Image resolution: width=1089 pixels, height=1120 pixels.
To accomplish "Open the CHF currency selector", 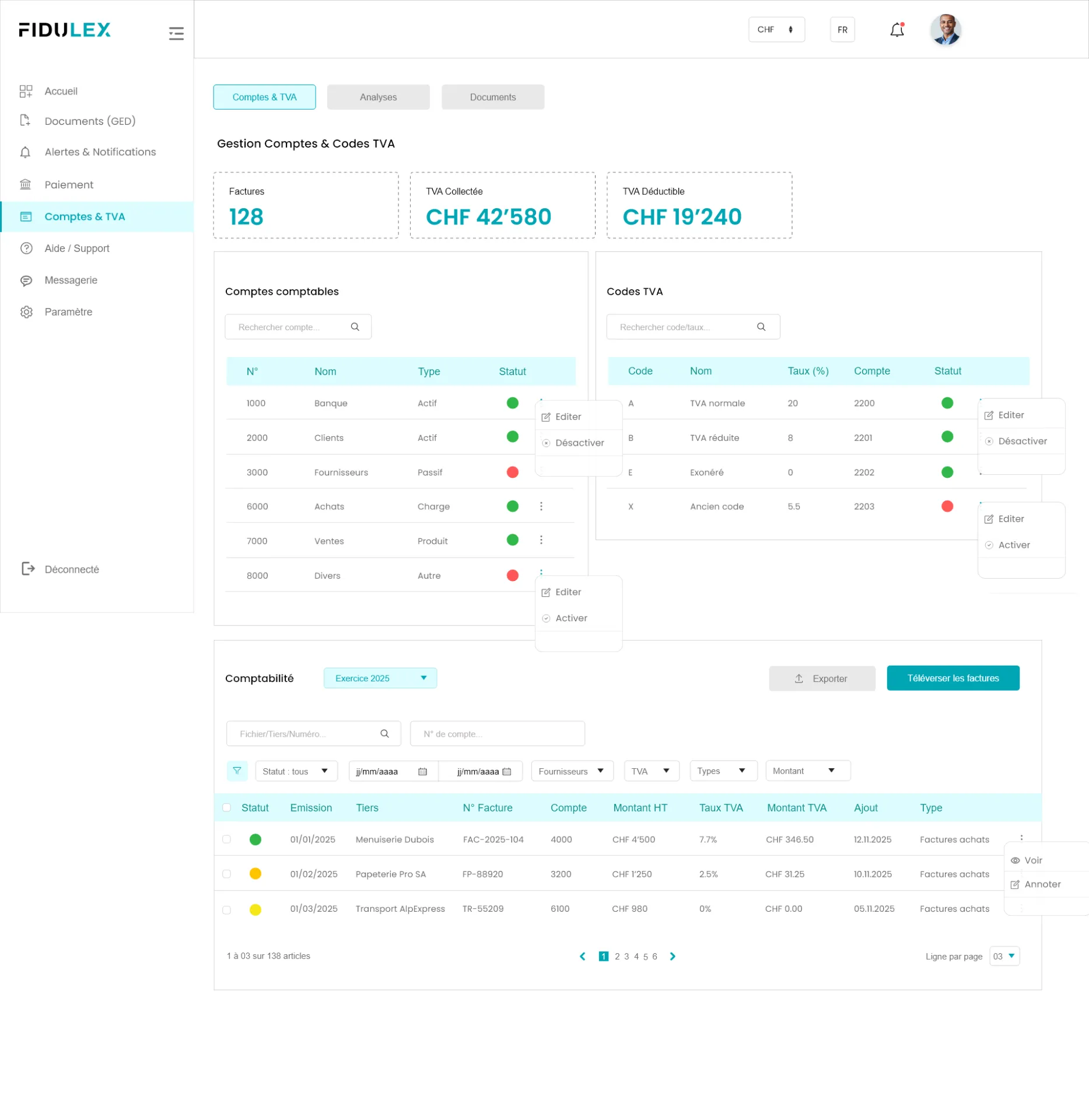I will [x=776, y=30].
